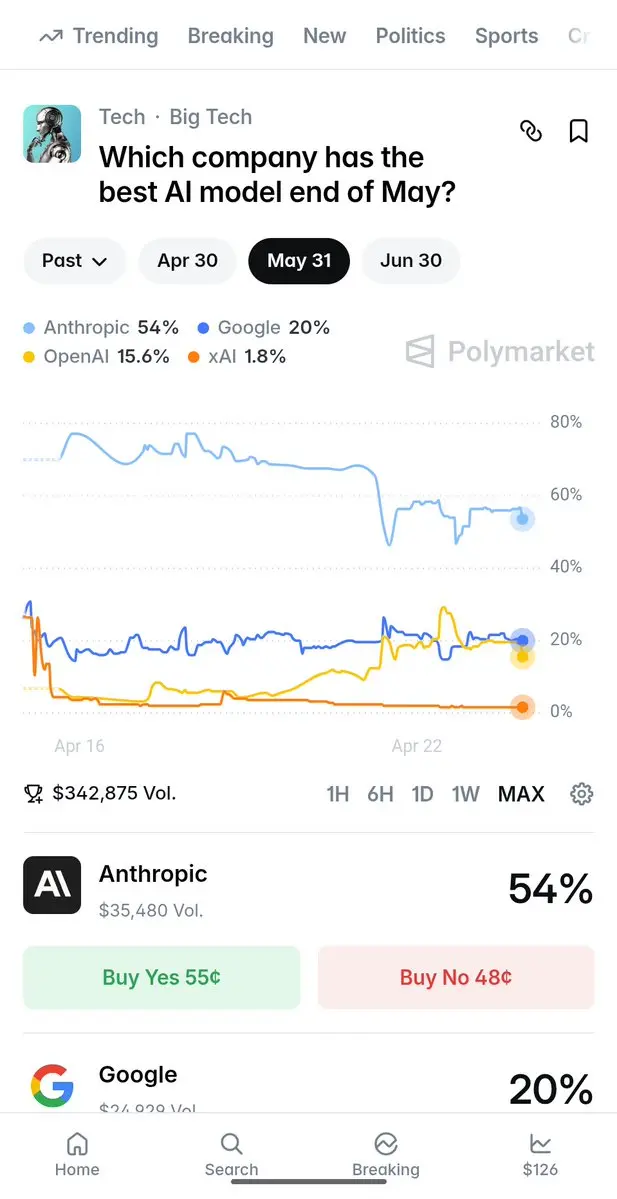Buy No on Anthropic at 48 cents
This screenshot has height=1199, width=617.
456,977
